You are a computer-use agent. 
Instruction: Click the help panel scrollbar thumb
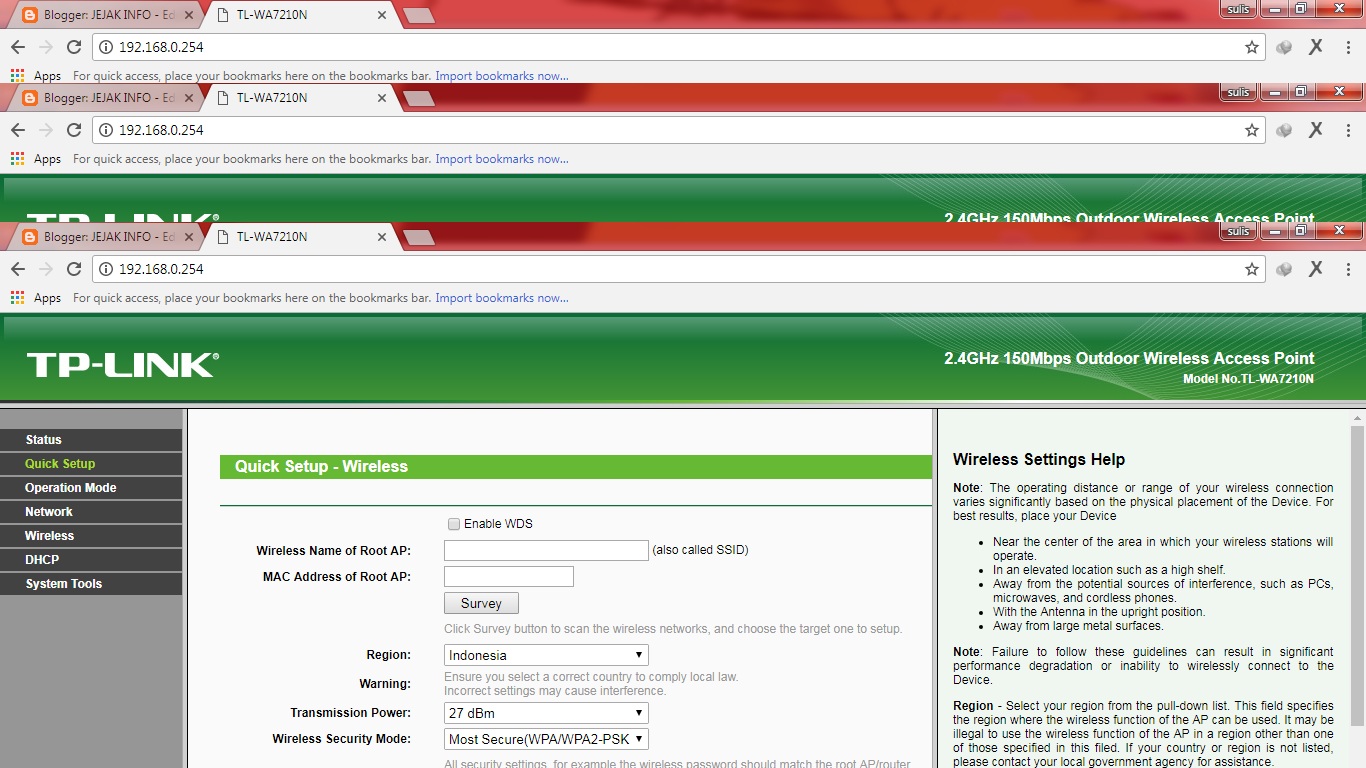coord(1357,575)
